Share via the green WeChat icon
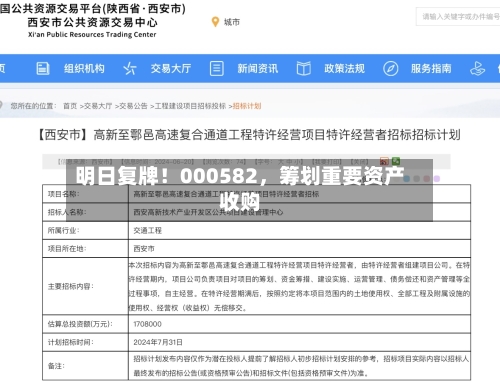Image resolution: width=500 pixels, height=382 pixels. coord(396,161)
